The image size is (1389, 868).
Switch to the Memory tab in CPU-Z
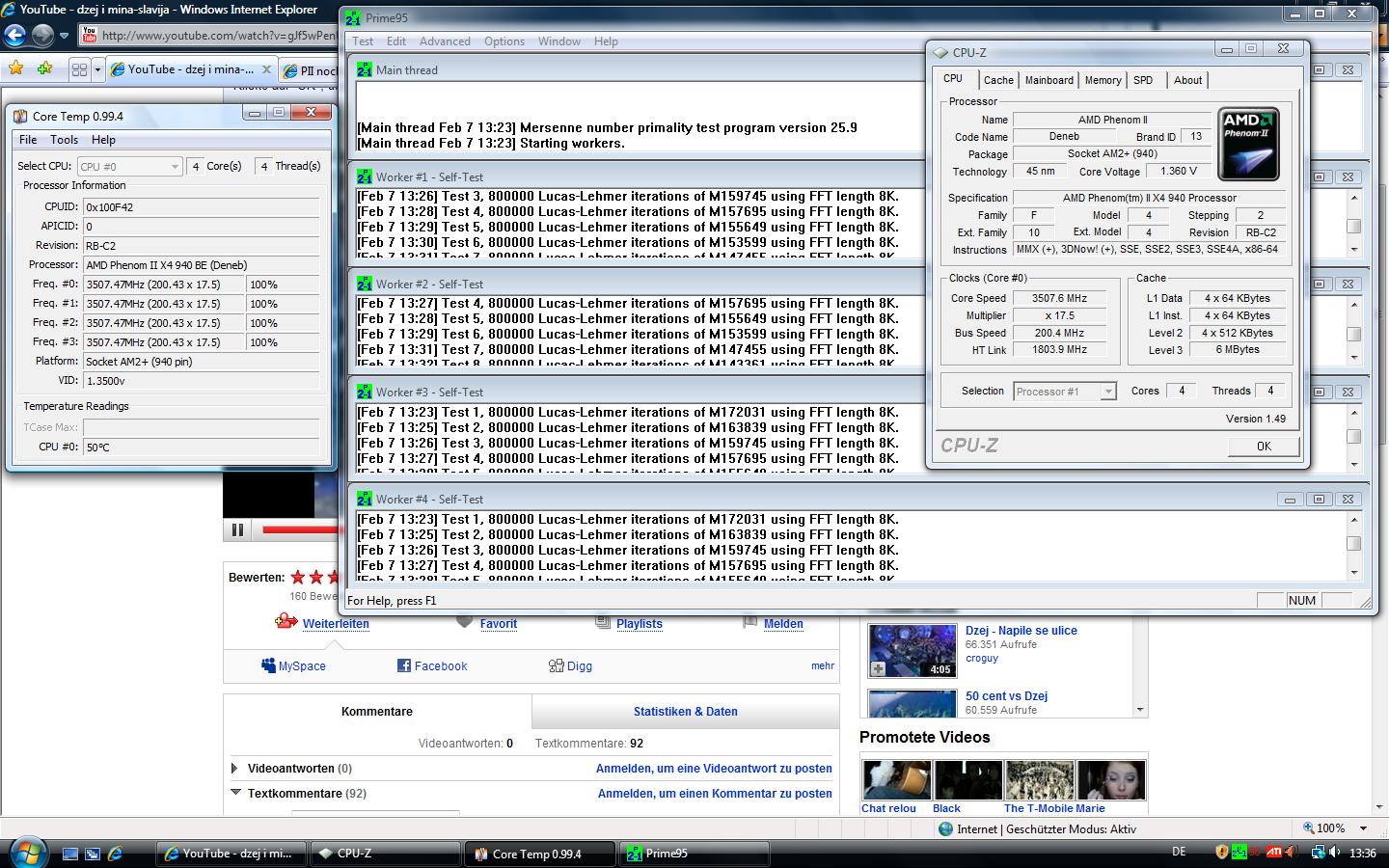1103,81
